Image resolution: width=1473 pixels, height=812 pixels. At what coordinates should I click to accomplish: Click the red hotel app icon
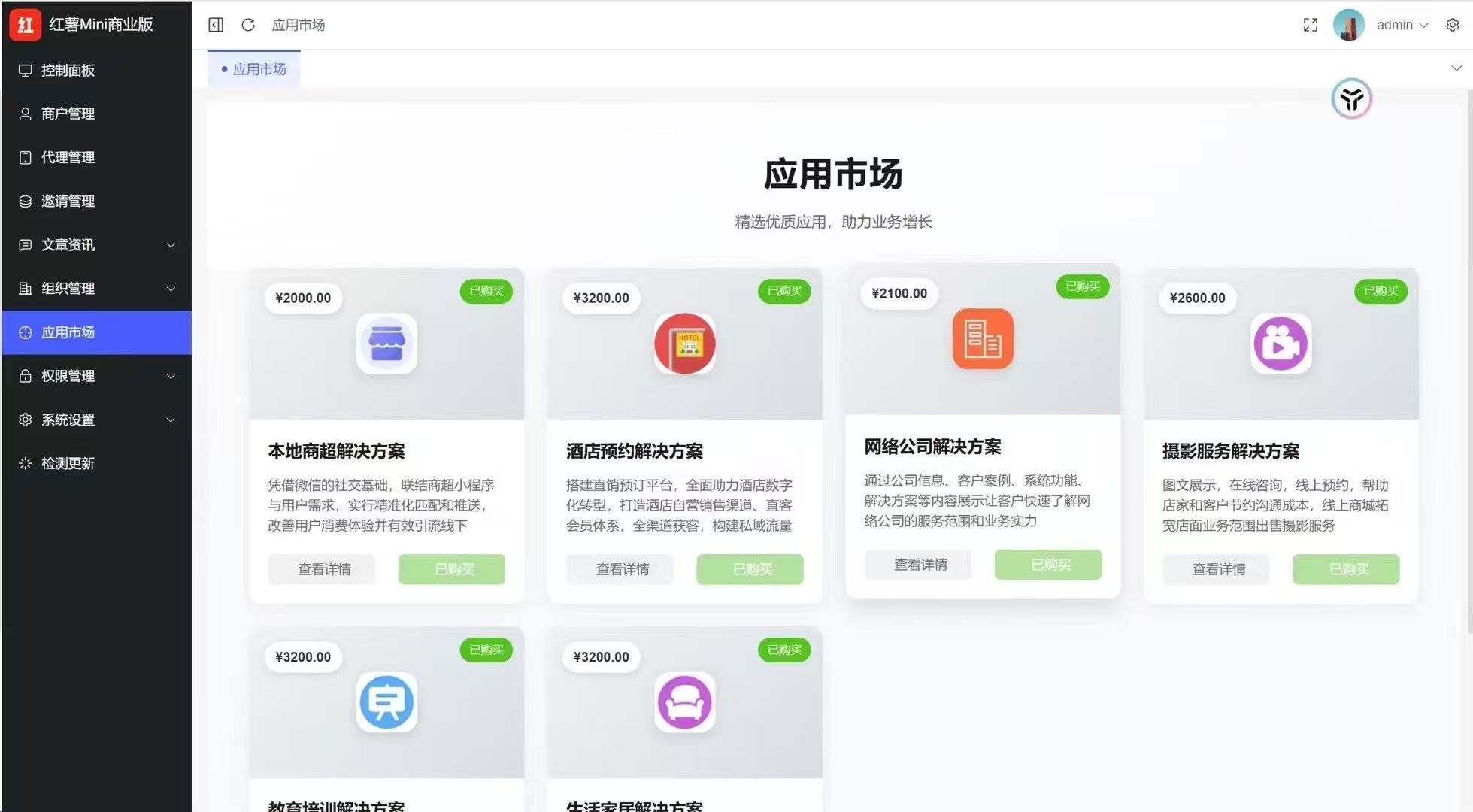pos(684,344)
